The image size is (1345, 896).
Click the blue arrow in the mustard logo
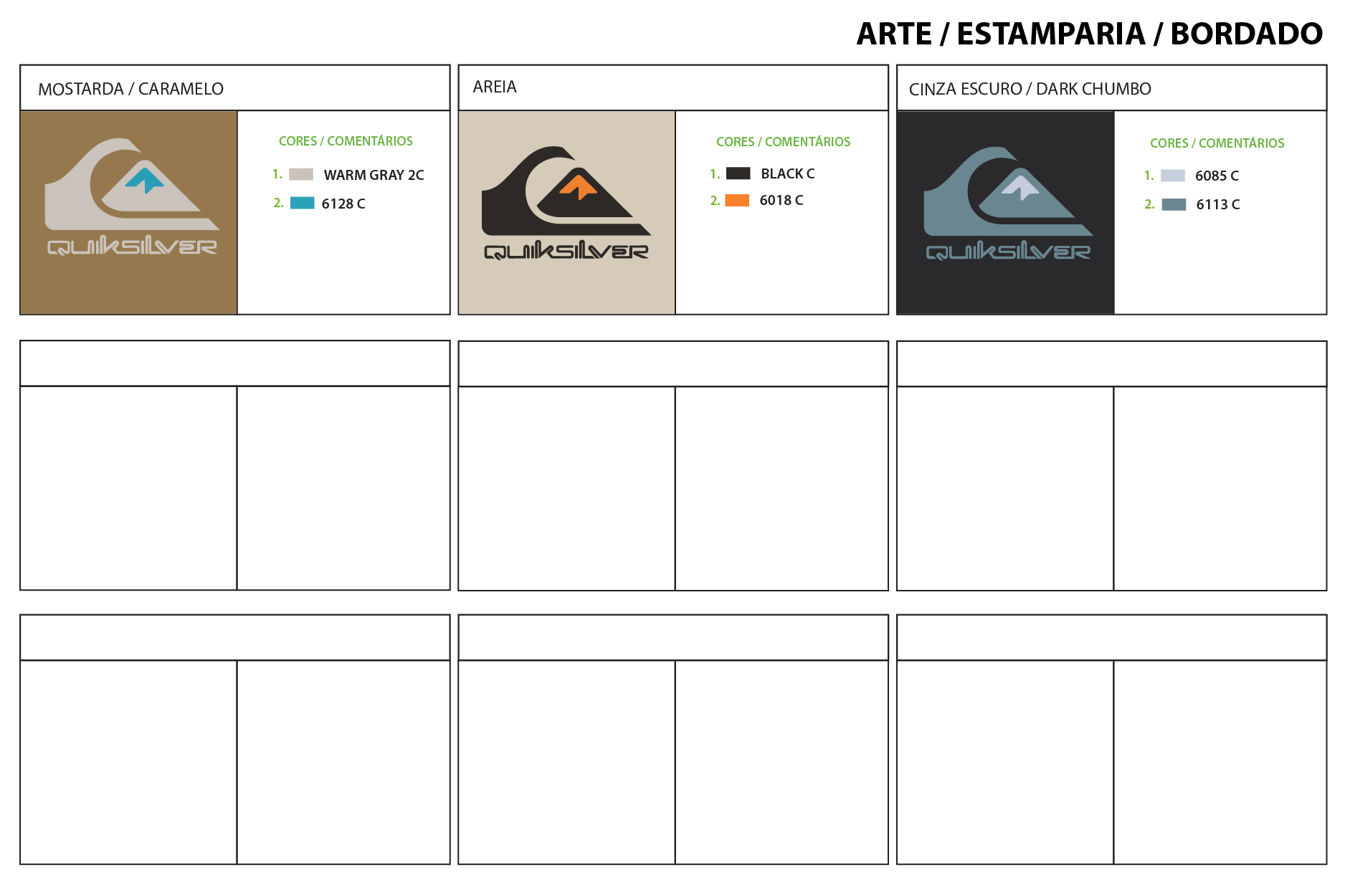point(145,180)
